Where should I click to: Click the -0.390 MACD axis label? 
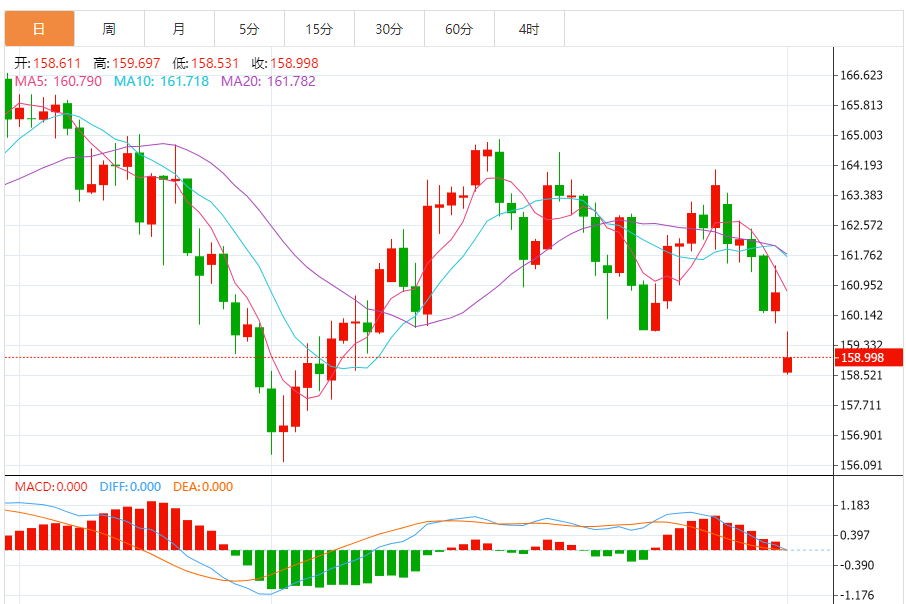pyautogui.click(x=855, y=565)
